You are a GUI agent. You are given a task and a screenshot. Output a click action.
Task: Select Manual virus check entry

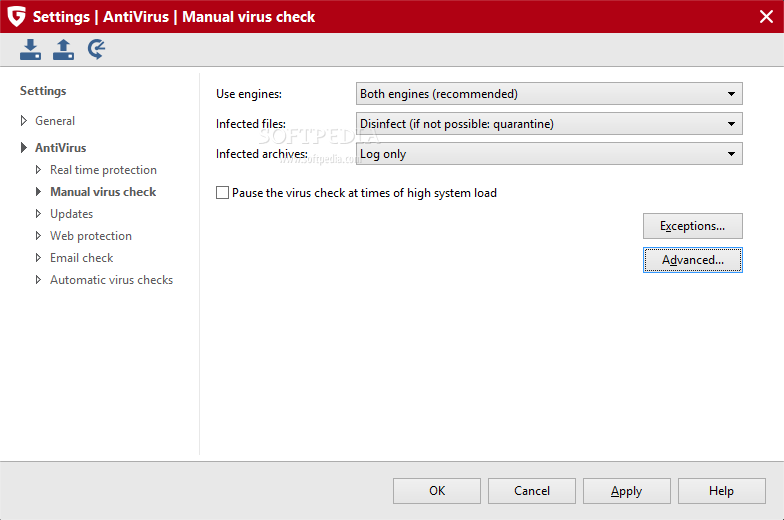tap(104, 192)
